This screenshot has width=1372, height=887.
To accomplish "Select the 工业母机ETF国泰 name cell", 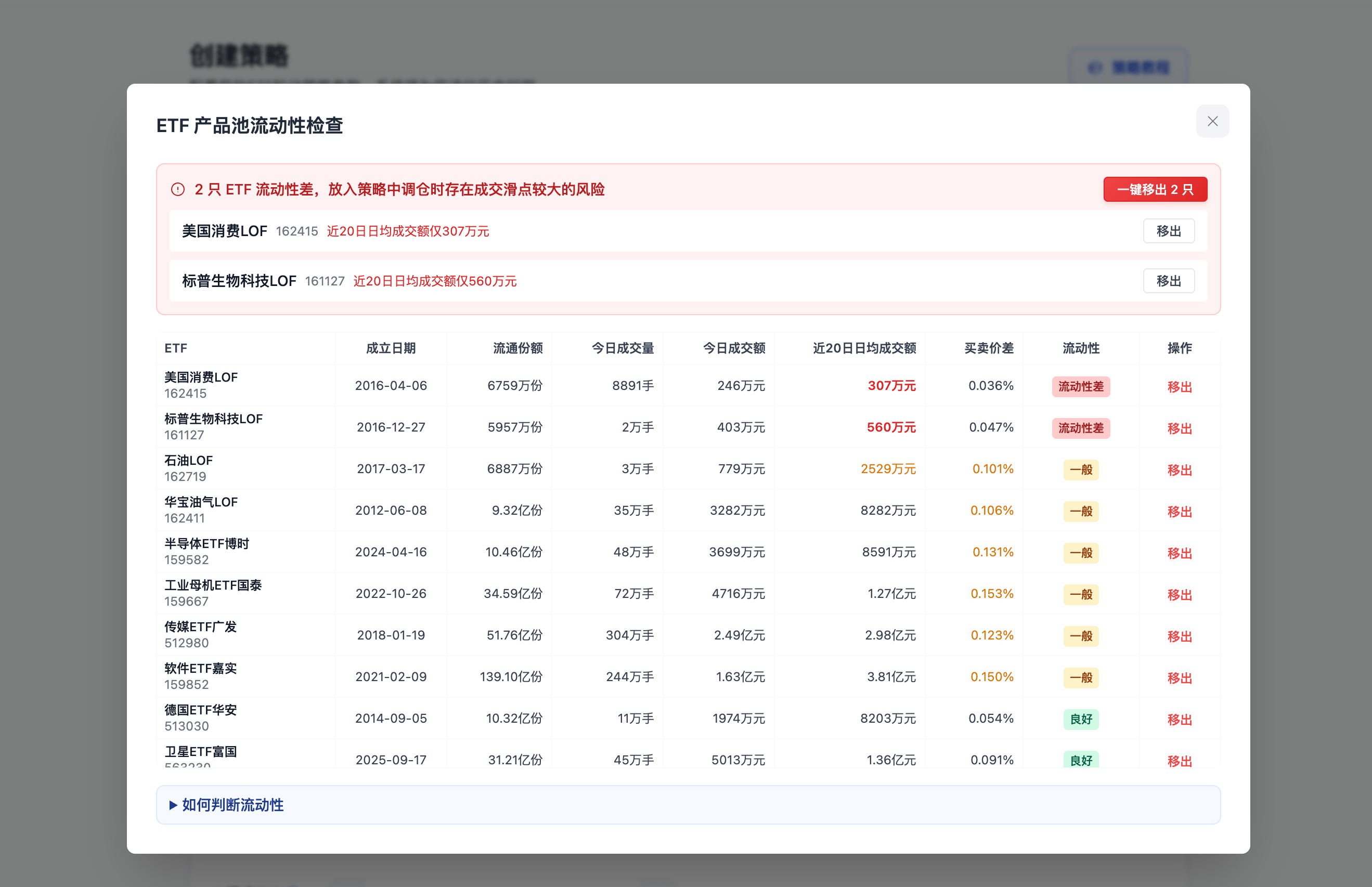I will [246, 593].
